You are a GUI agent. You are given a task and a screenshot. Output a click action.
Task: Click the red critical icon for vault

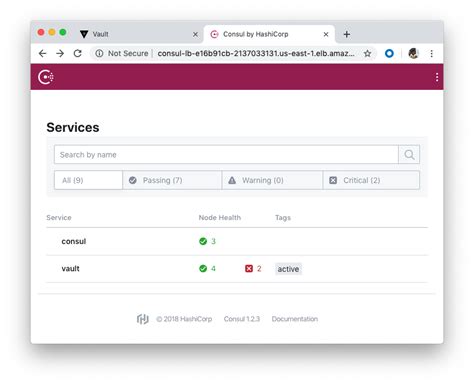[x=249, y=268]
